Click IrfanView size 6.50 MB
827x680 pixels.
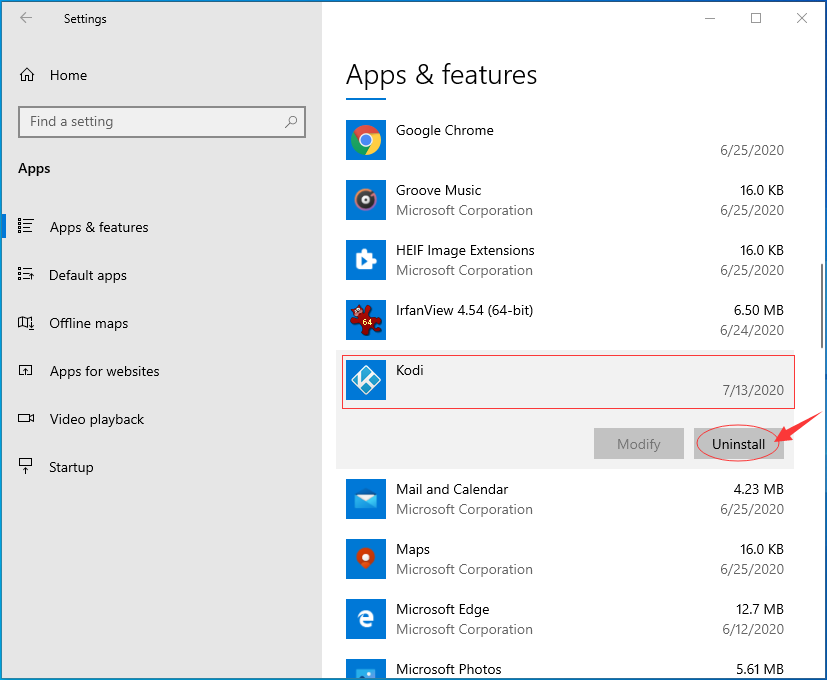[x=758, y=310]
